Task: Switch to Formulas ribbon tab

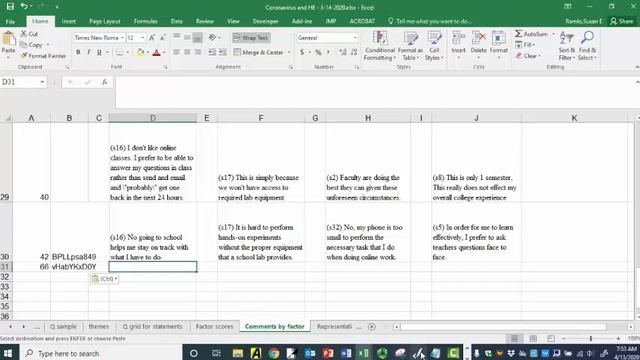Action: coord(145,21)
